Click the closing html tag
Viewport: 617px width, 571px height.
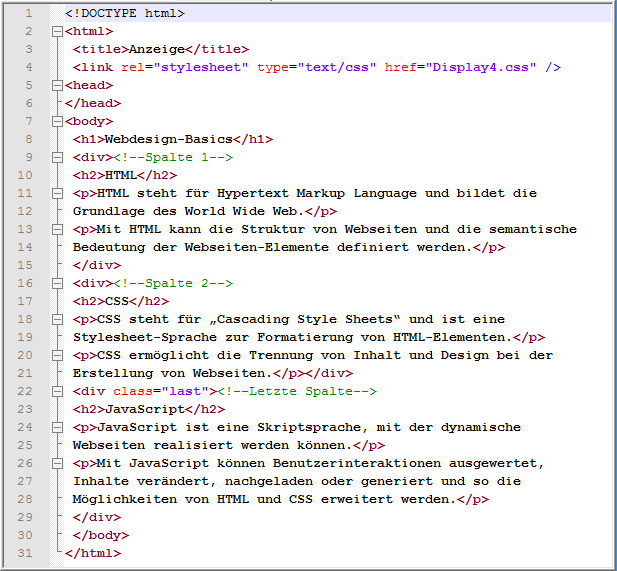tap(93, 553)
